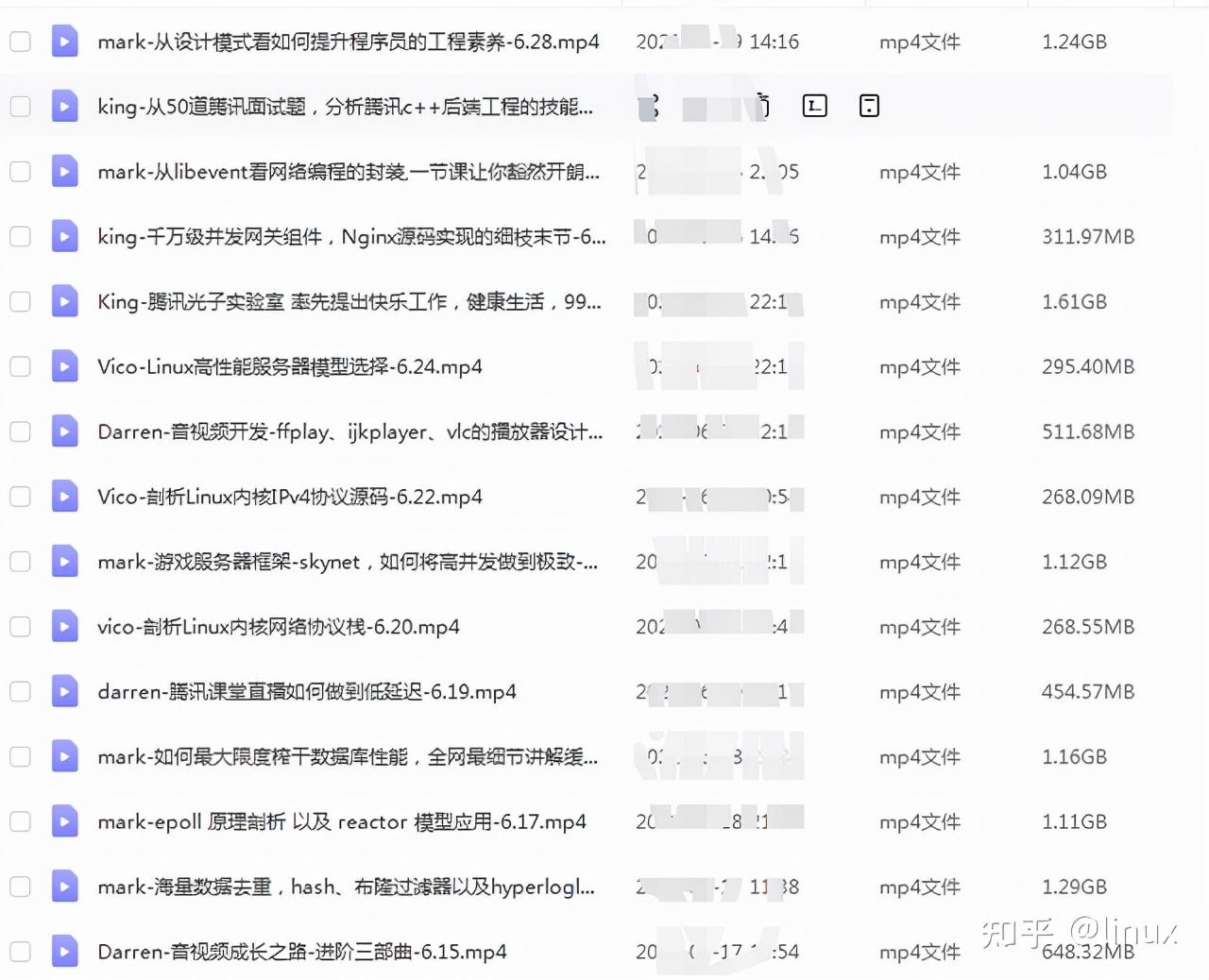Click the video icon of Darren-音视频开发-ffplay file
Screen dimensions: 1209x980
click(x=64, y=431)
